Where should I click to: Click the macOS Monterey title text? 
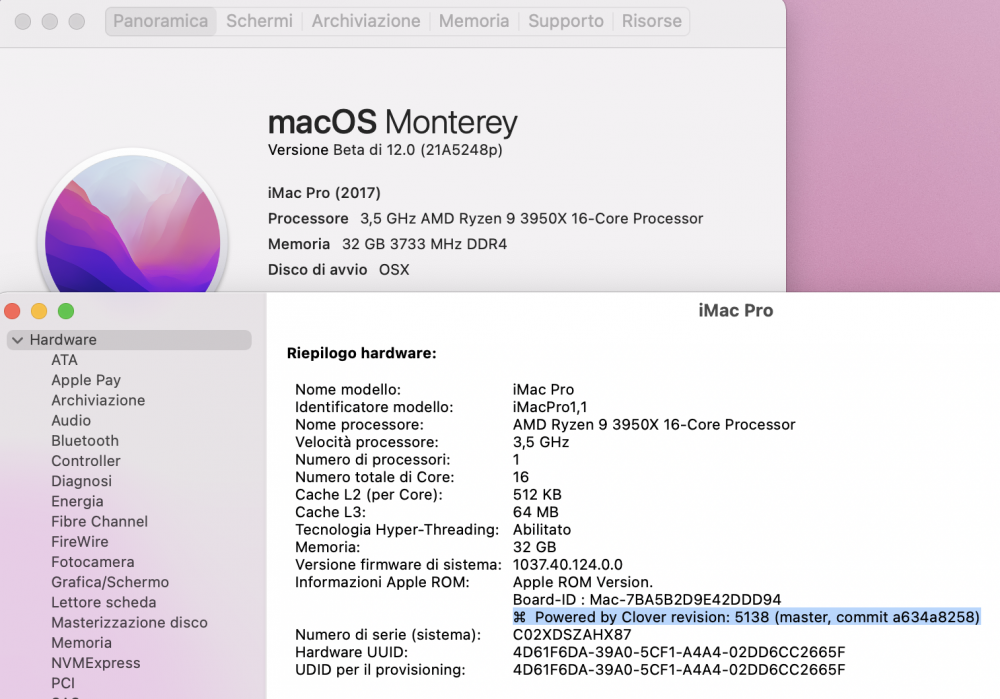[393, 122]
